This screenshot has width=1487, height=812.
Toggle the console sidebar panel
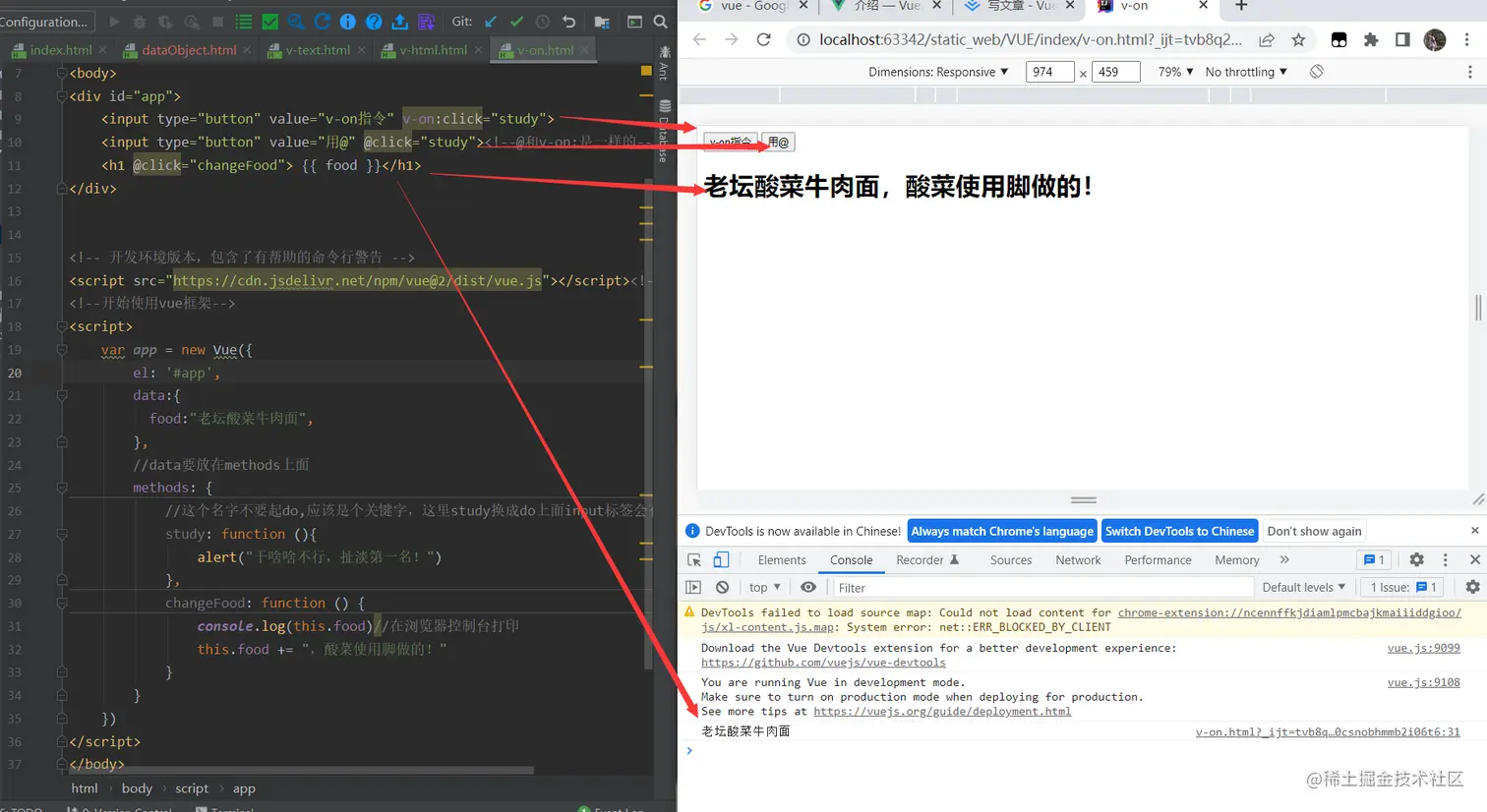point(693,587)
